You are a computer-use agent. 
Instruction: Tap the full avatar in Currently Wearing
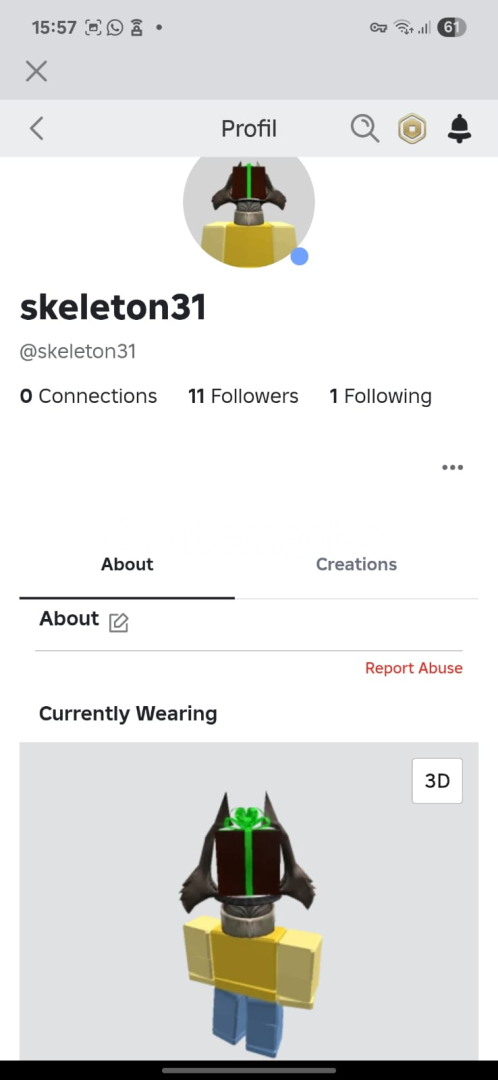249,923
